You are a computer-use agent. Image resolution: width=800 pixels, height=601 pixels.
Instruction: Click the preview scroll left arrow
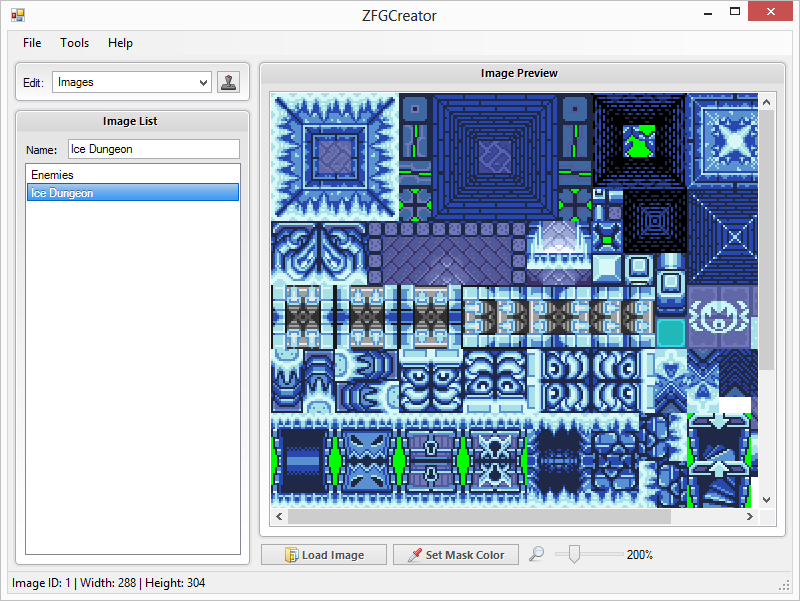click(279, 516)
